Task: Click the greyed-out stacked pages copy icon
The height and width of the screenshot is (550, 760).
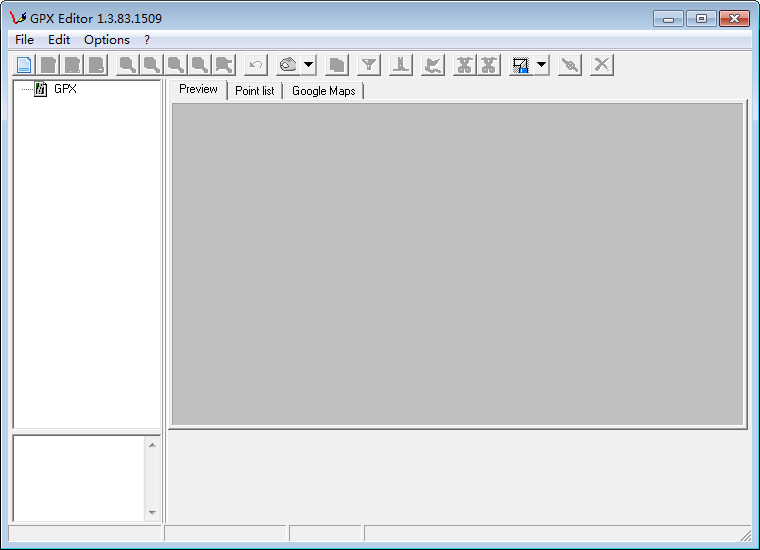Action: pyautogui.click(x=337, y=64)
